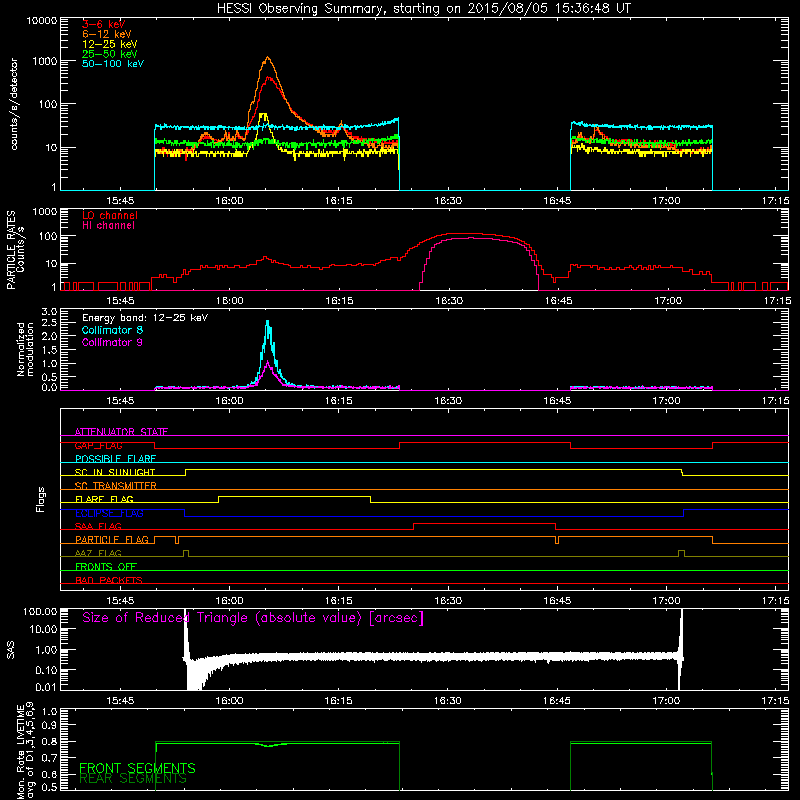Select the Collimator 9 legend entry

[112, 342]
